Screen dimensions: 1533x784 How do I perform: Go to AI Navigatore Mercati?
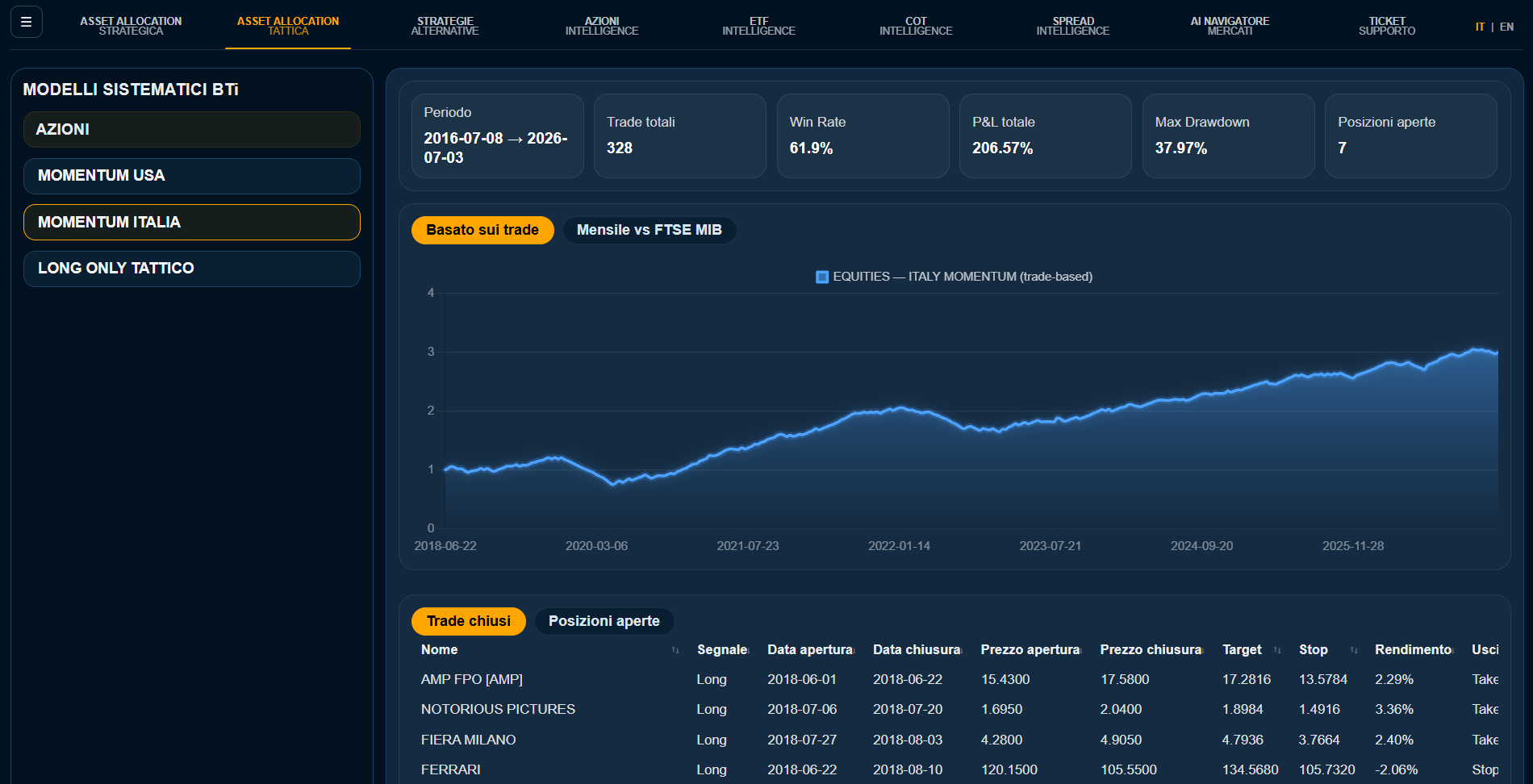point(1230,26)
